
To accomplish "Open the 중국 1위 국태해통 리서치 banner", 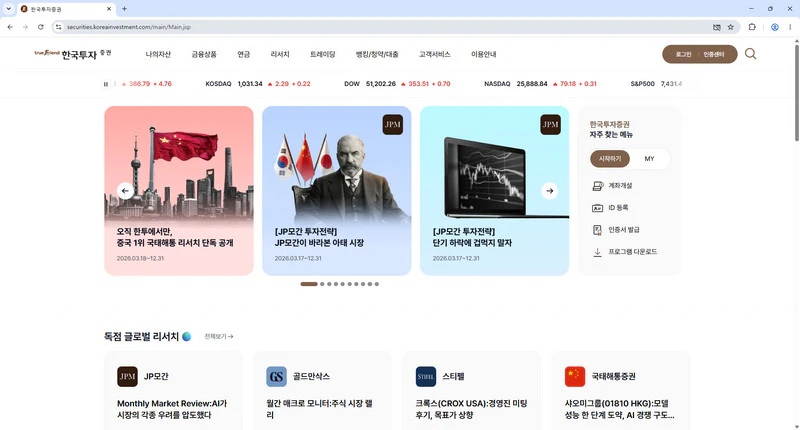I will pos(179,191).
